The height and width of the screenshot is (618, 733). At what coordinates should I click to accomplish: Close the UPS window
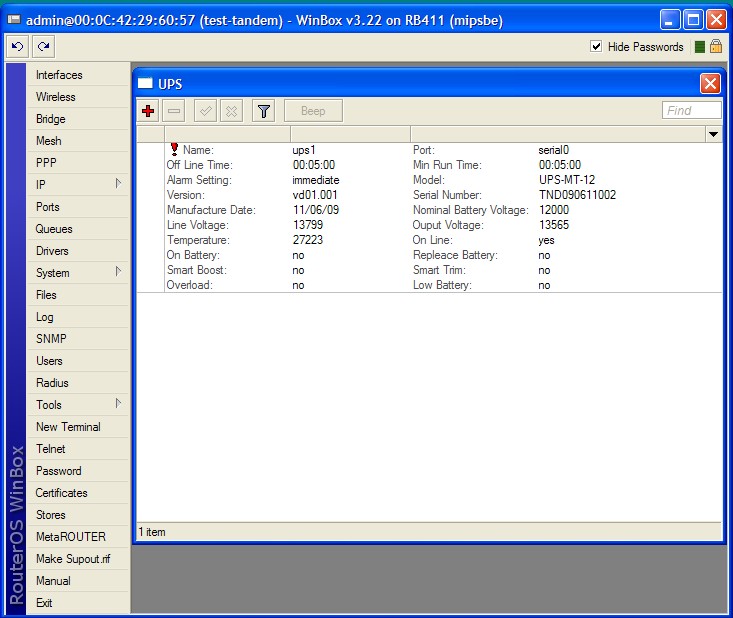(x=710, y=84)
